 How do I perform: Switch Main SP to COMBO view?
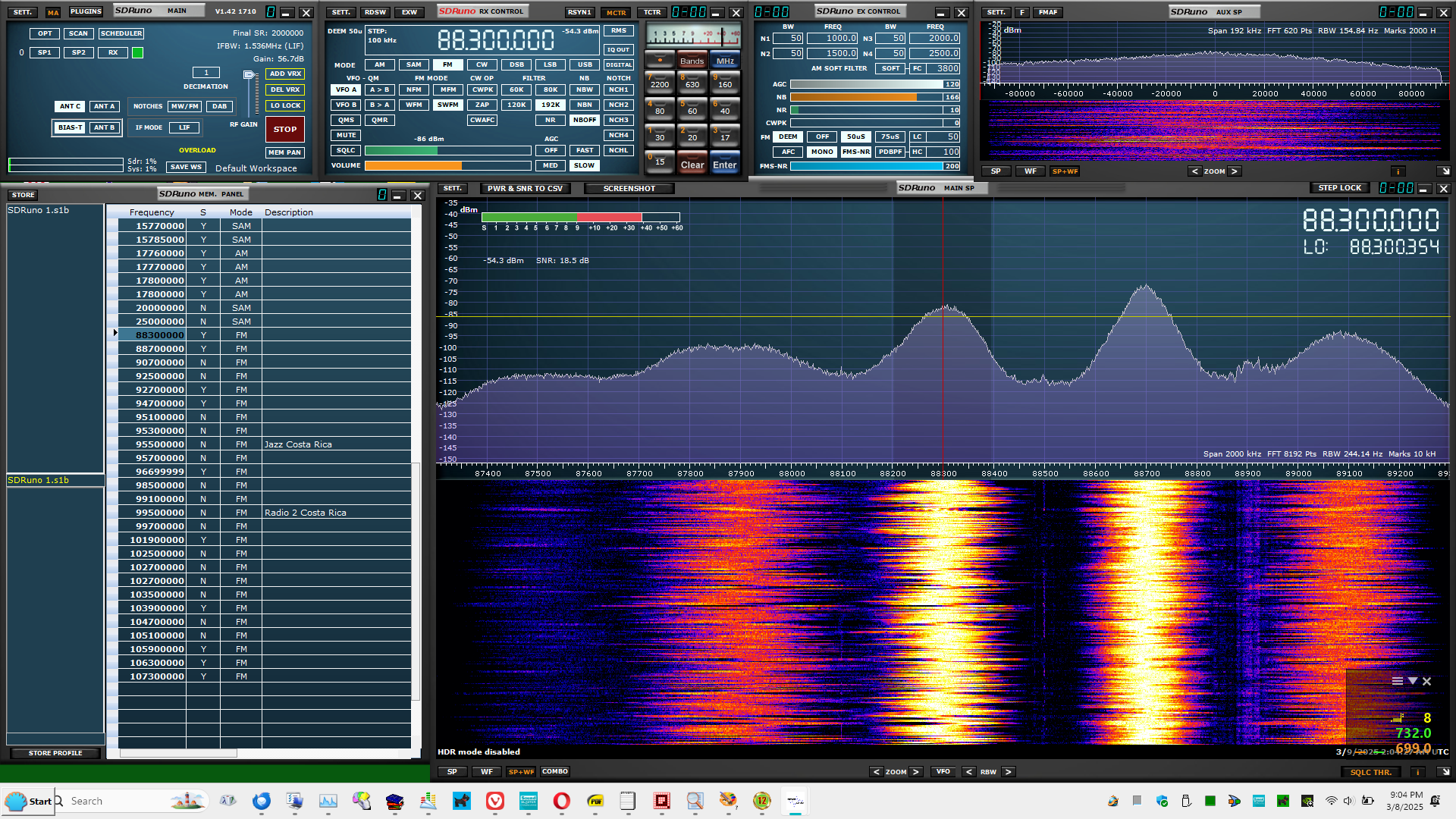[555, 772]
